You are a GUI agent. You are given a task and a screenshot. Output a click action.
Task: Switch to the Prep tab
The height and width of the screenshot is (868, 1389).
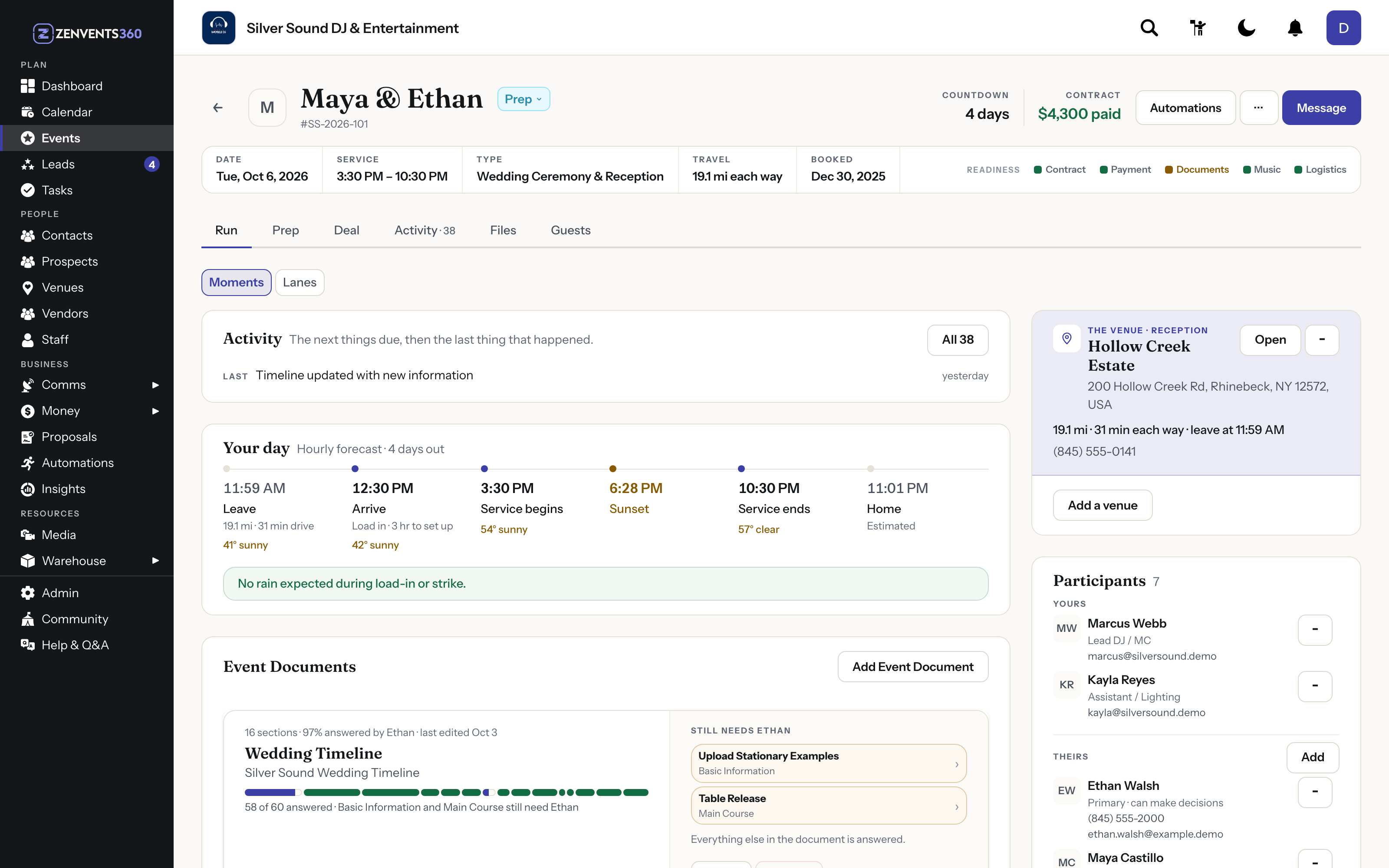click(x=286, y=230)
